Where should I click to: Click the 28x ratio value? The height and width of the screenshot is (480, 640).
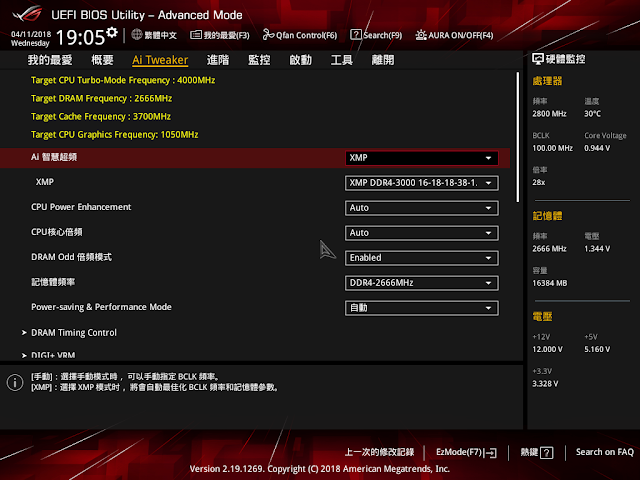538,182
